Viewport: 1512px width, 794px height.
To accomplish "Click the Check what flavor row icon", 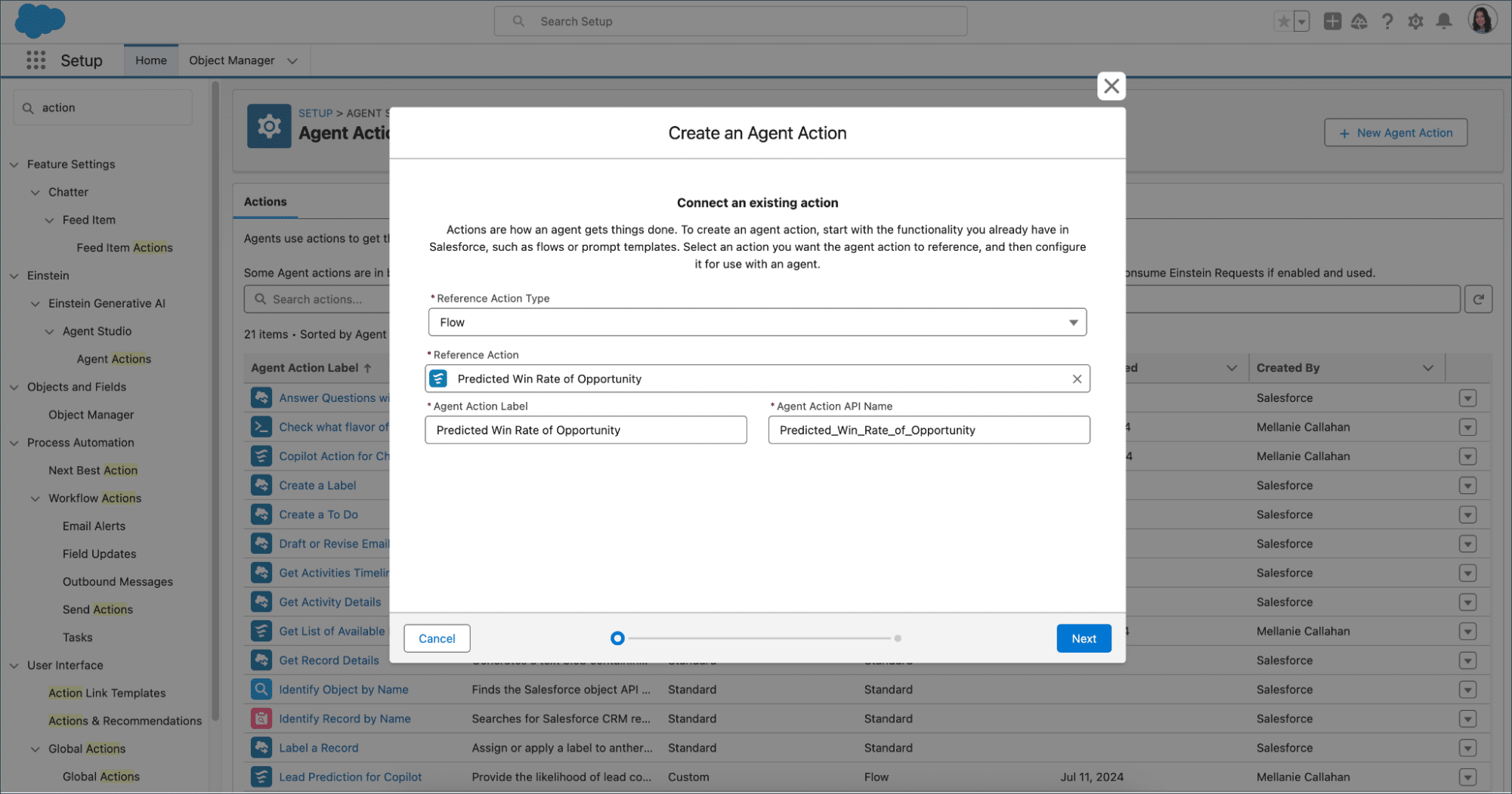I will tap(261, 427).
